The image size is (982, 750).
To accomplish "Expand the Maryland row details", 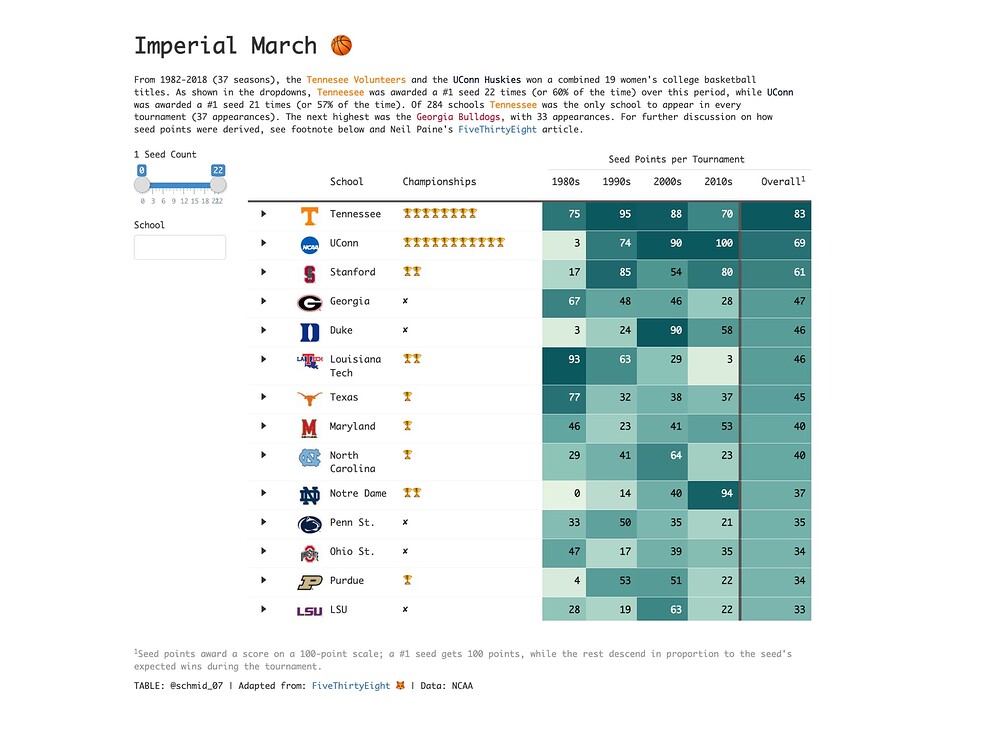I will 263,425.
